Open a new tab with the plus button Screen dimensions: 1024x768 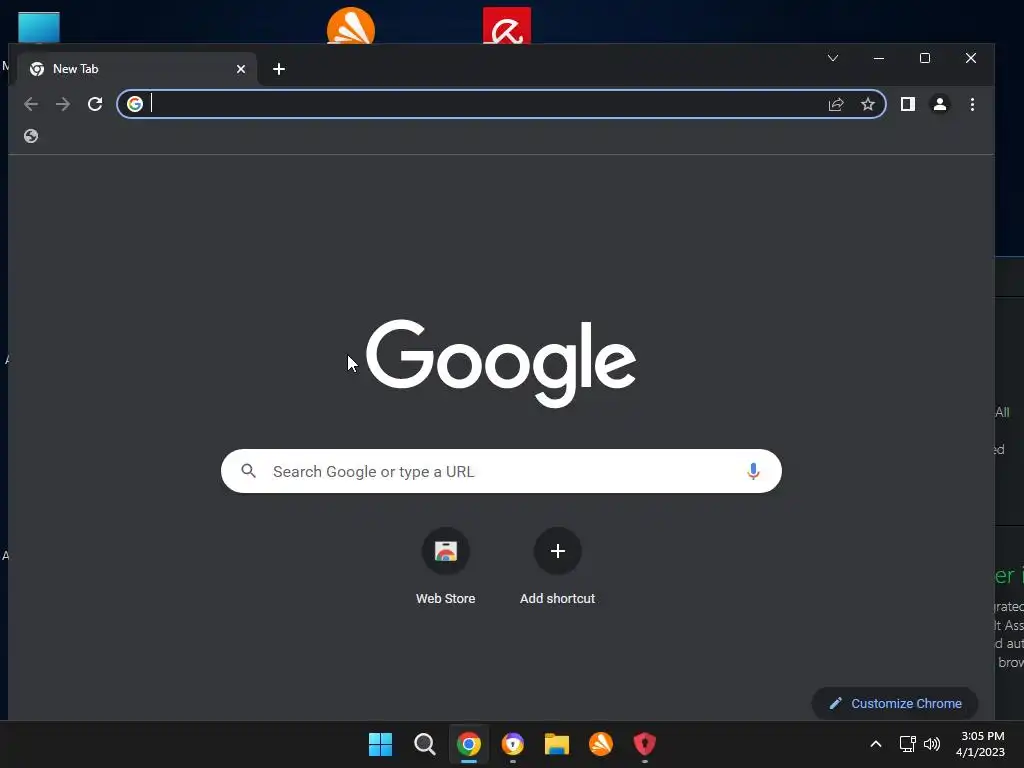[279, 69]
